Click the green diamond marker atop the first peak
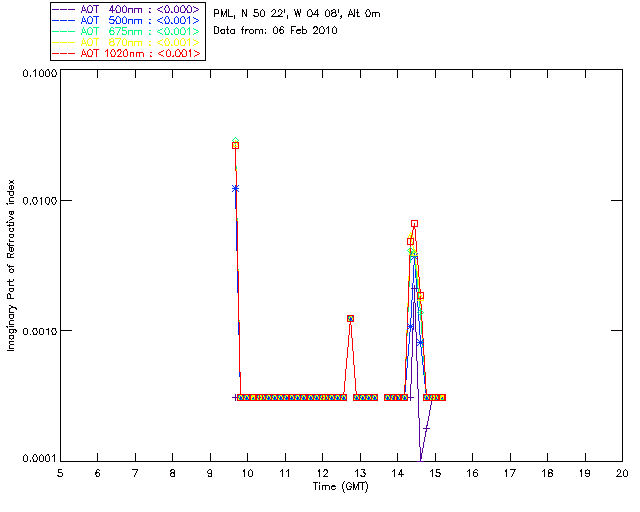640x512 pixels. coord(236,140)
